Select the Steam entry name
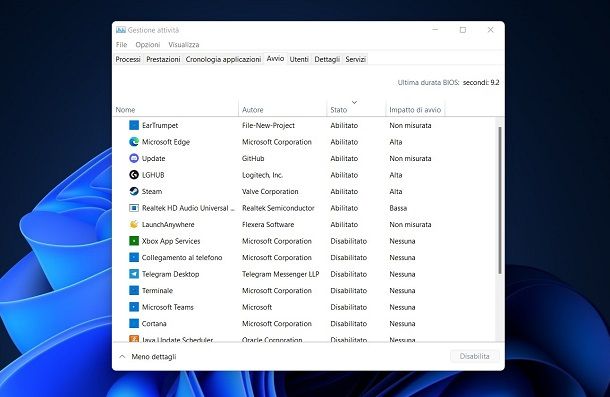 pyautogui.click(x=152, y=191)
